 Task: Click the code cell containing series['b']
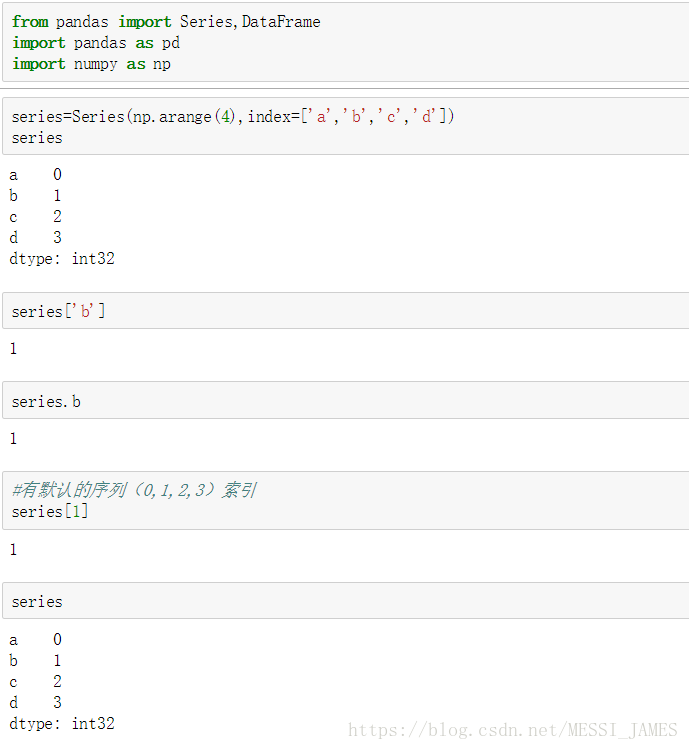pyautogui.click(x=345, y=311)
